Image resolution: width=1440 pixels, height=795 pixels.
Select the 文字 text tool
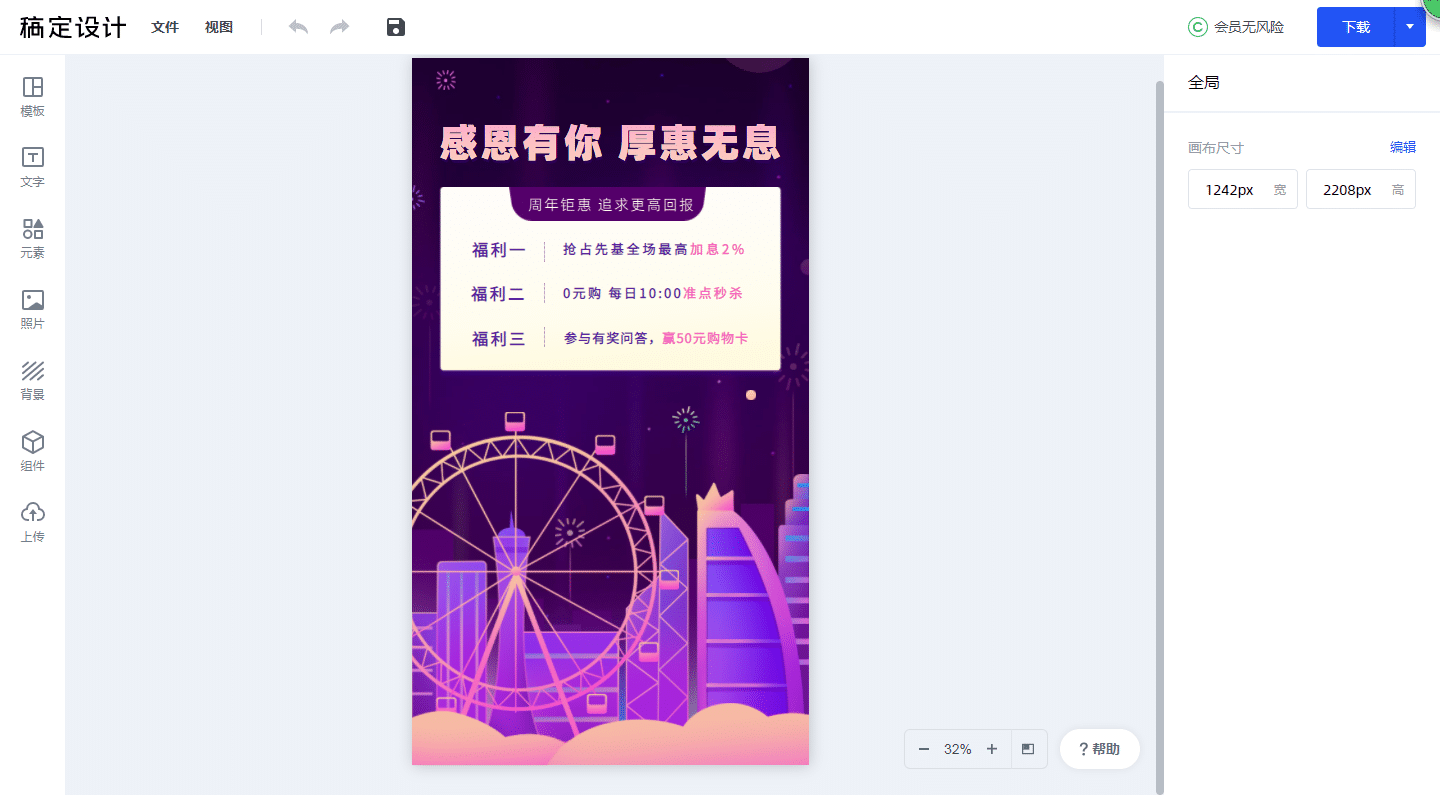point(32,168)
